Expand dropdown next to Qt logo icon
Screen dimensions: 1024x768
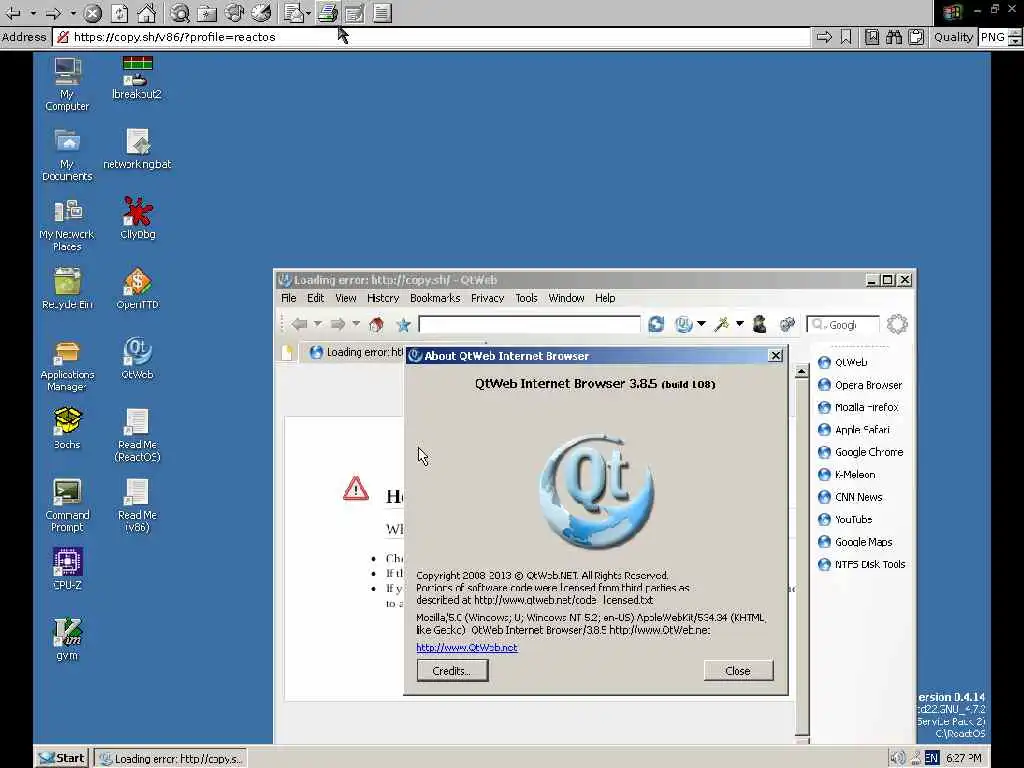(701, 324)
